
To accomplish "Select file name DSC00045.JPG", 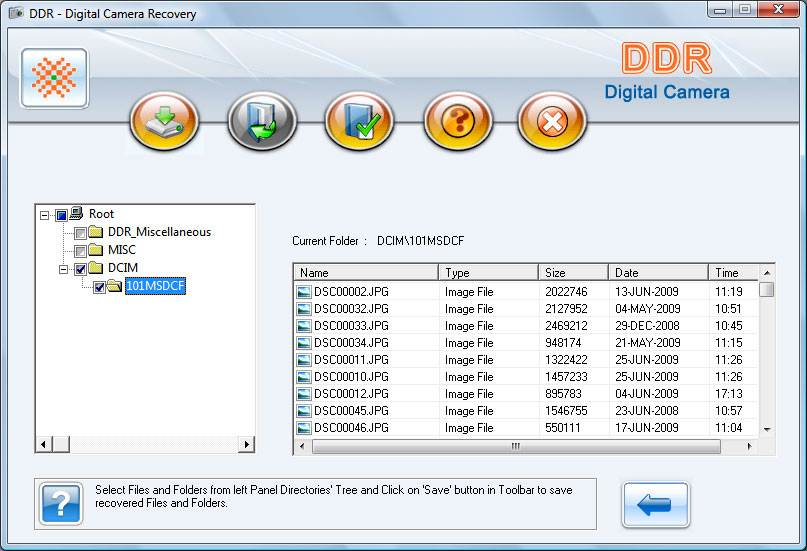I will [x=352, y=411].
